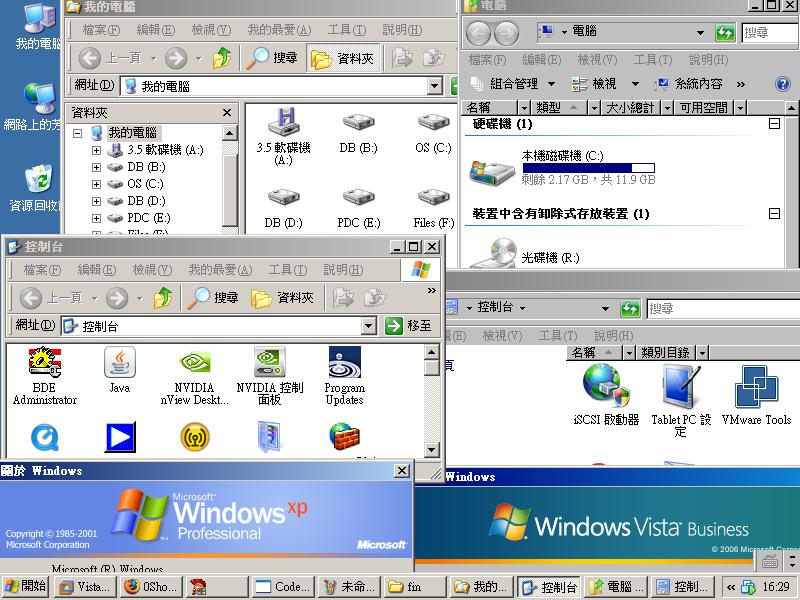
Task: Collapse 裝置中含有卸除式存放裝置 group
Action: [x=774, y=213]
